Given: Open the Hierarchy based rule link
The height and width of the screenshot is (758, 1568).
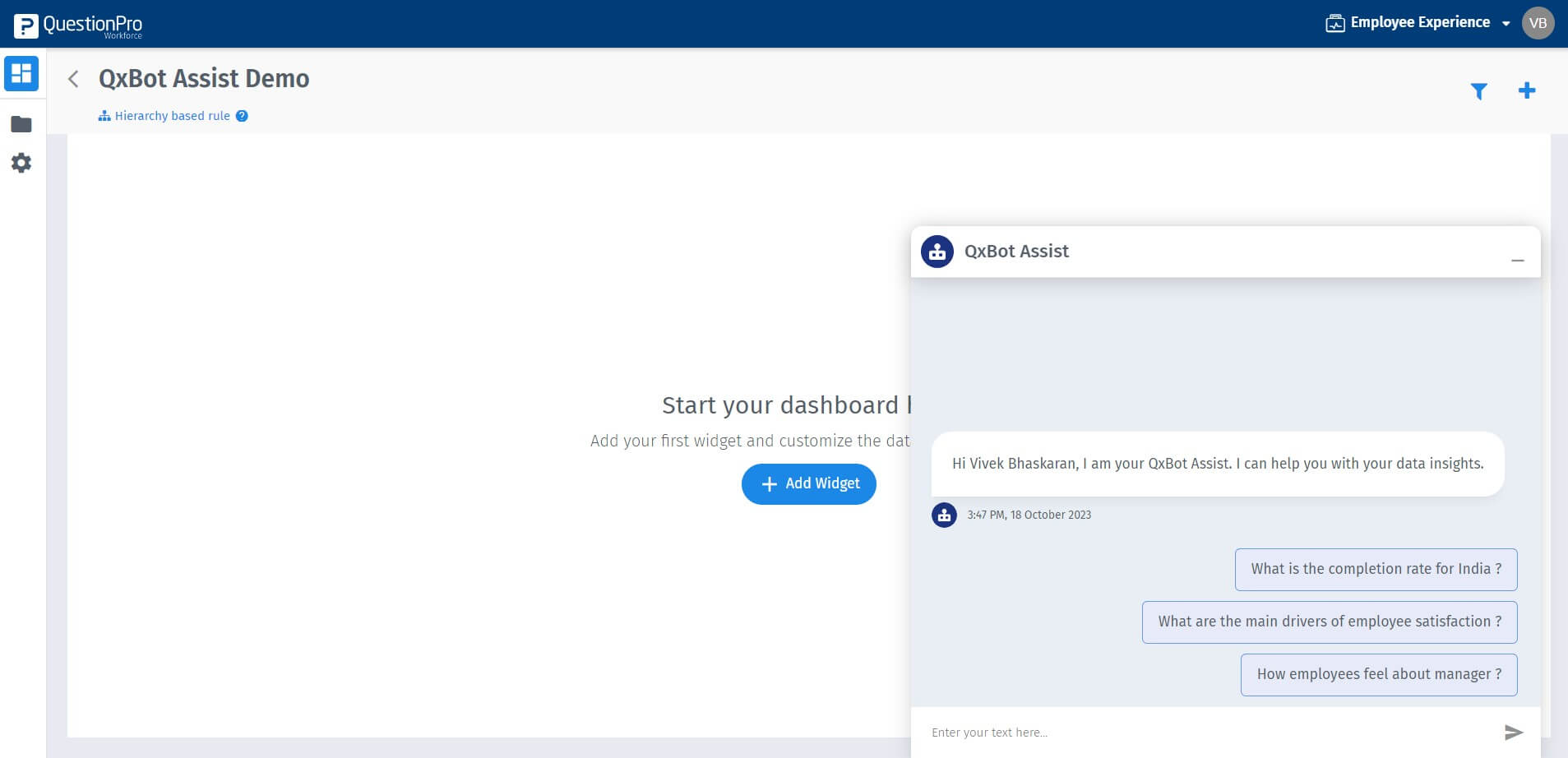Looking at the screenshot, I should (x=172, y=115).
